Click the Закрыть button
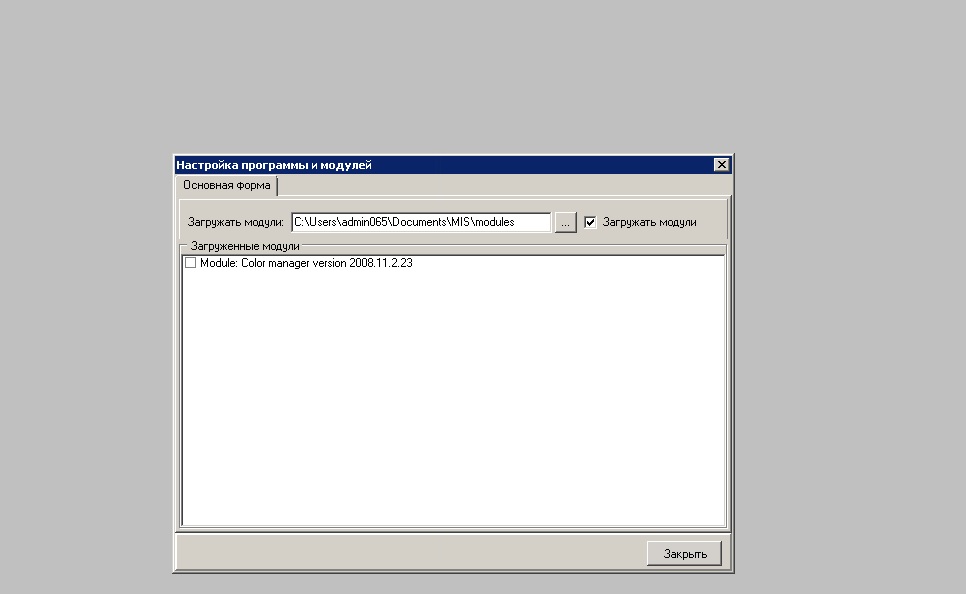 [684, 553]
